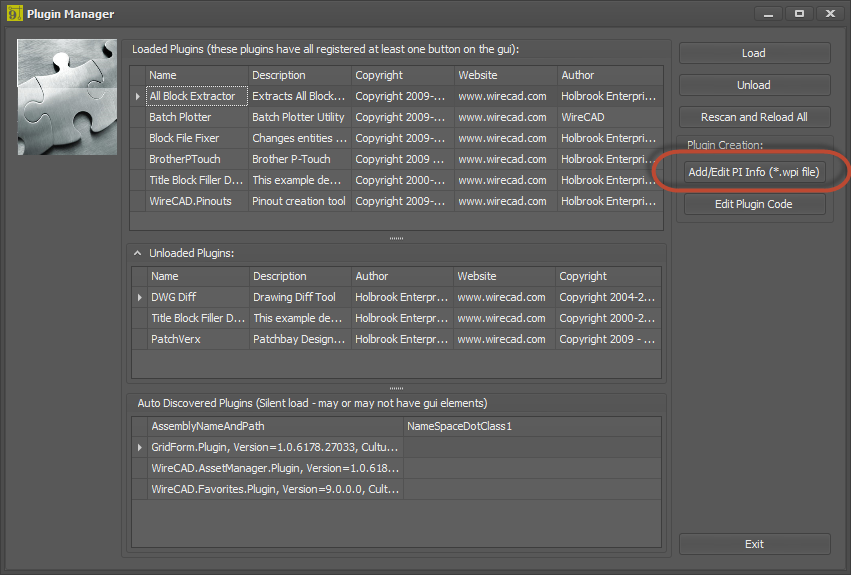Sort loaded plugins by Name column

click(197, 75)
